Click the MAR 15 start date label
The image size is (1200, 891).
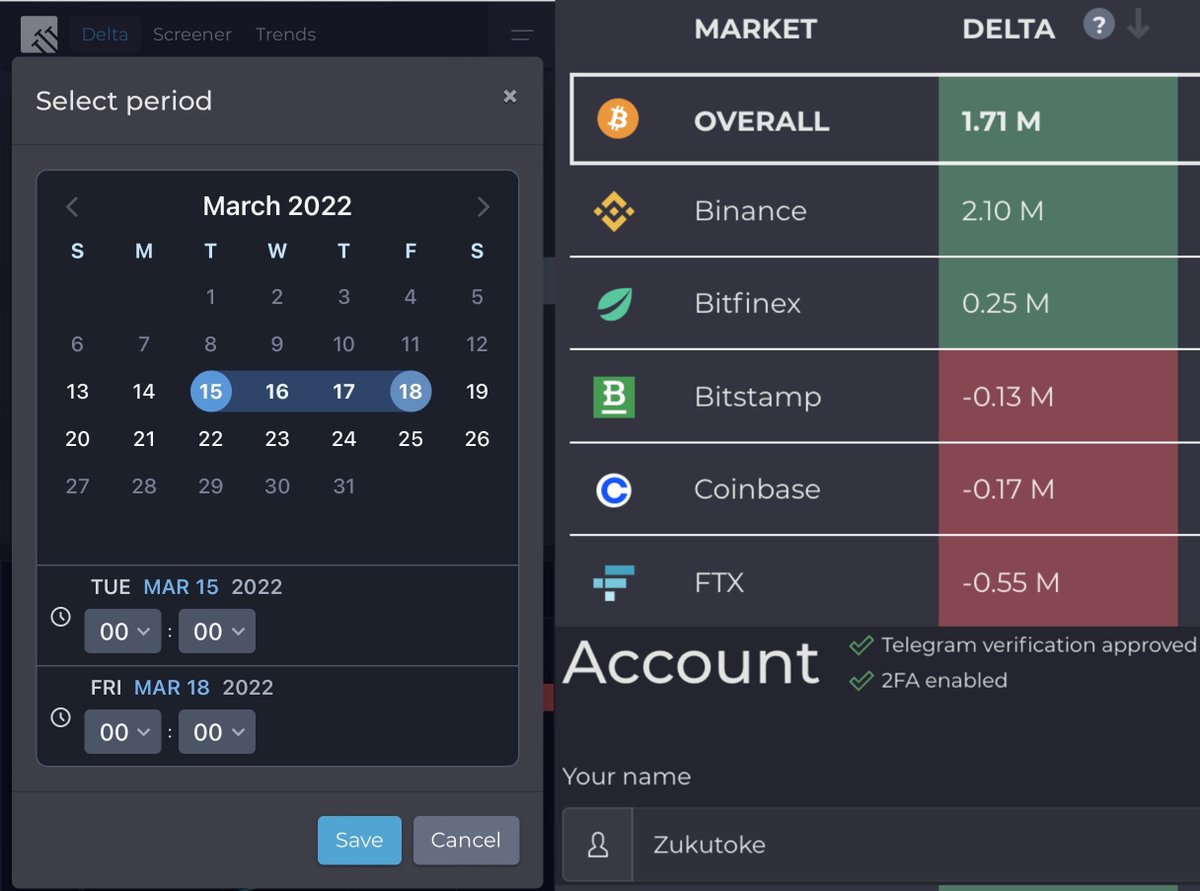[181, 587]
